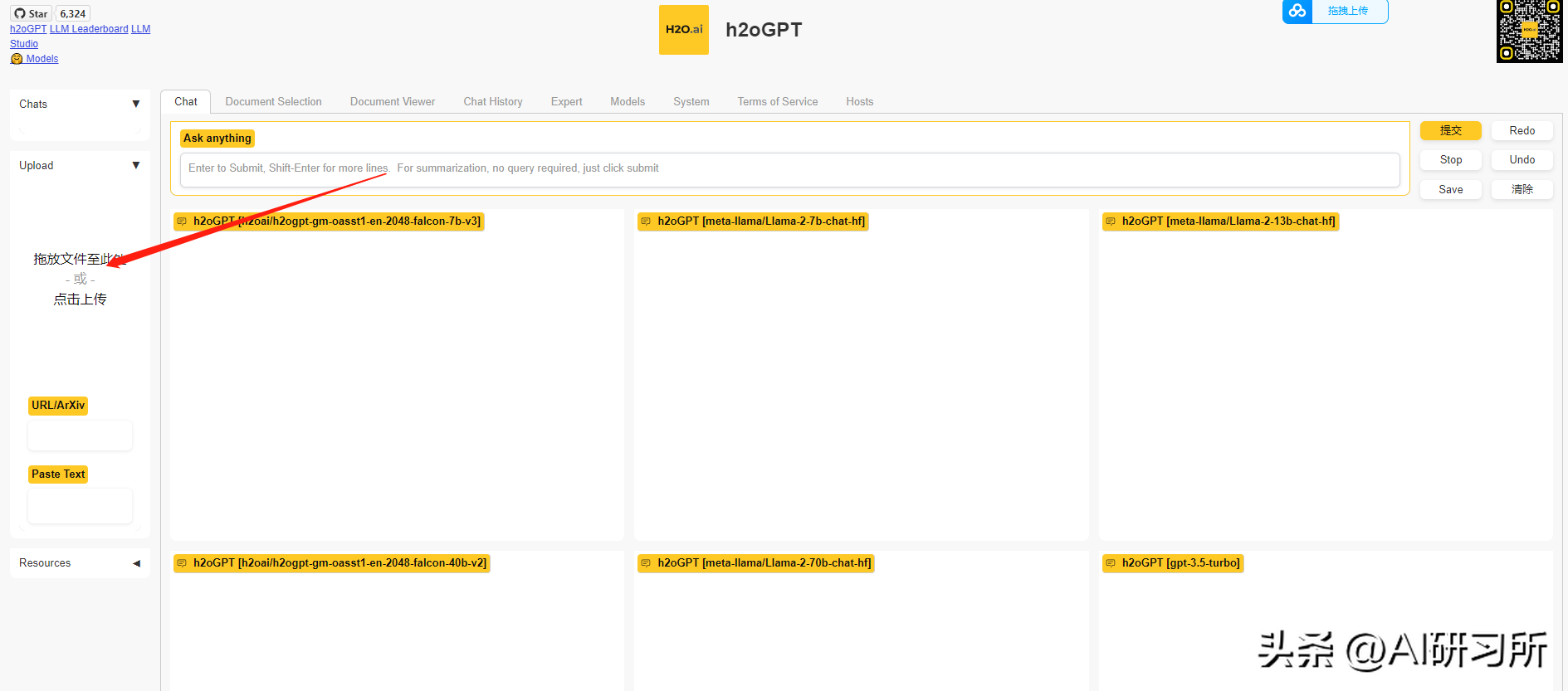Open the QR code image

click(1530, 31)
